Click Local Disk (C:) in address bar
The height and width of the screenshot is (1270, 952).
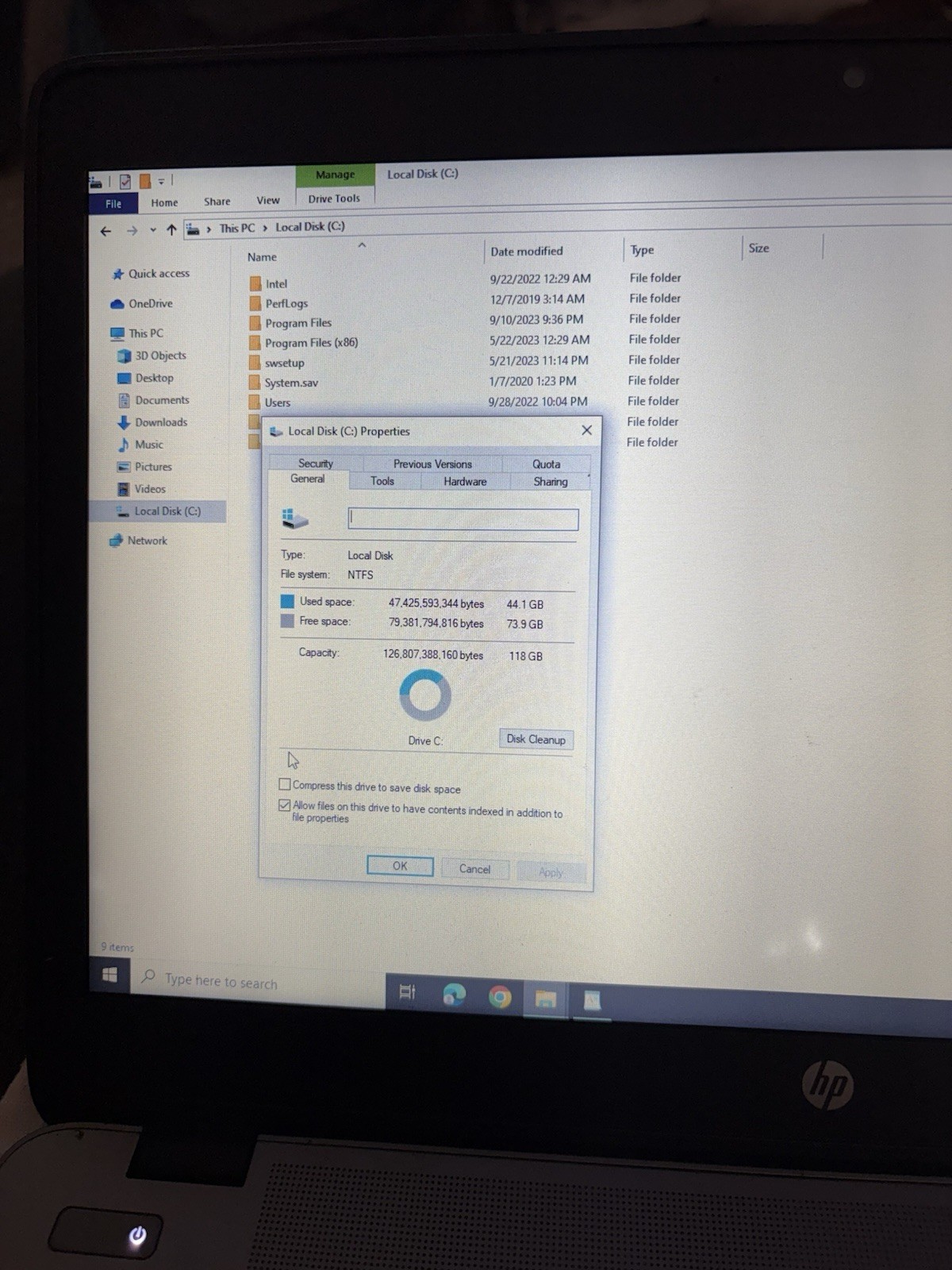(309, 227)
